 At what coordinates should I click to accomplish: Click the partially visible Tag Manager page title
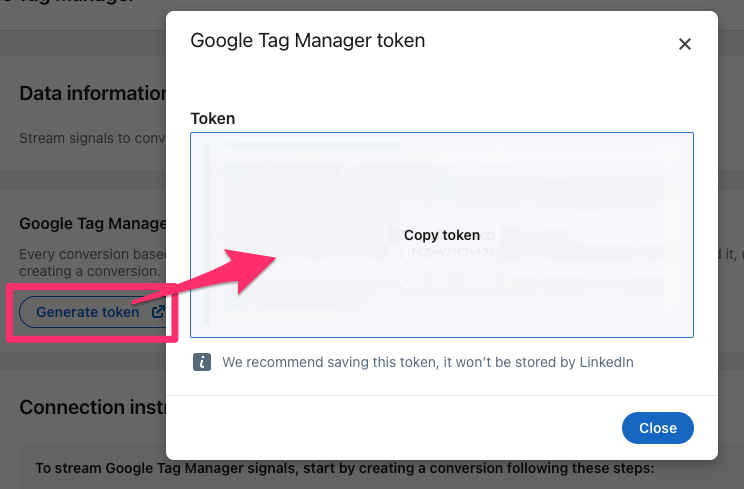[66, 2]
